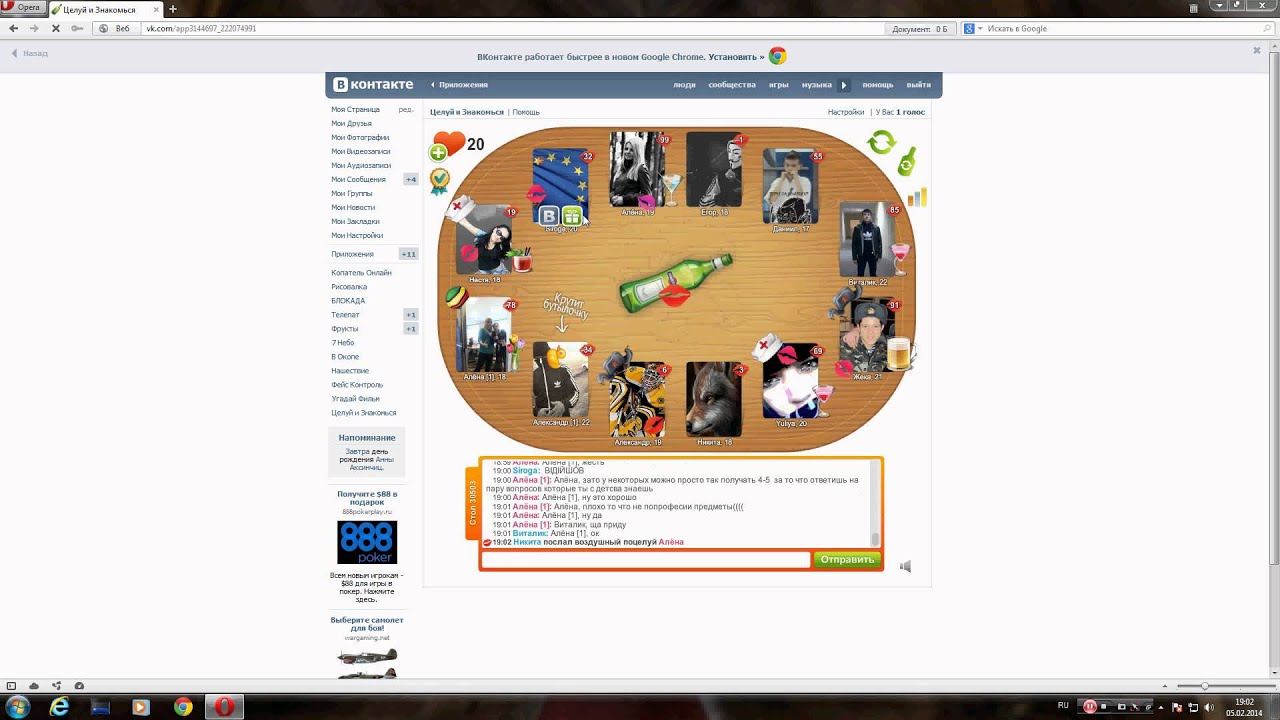Open media player taskbar icon
Image resolution: width=1280 pixels, height=720 pixels.
pyautogui.click(x=140, y=707)
